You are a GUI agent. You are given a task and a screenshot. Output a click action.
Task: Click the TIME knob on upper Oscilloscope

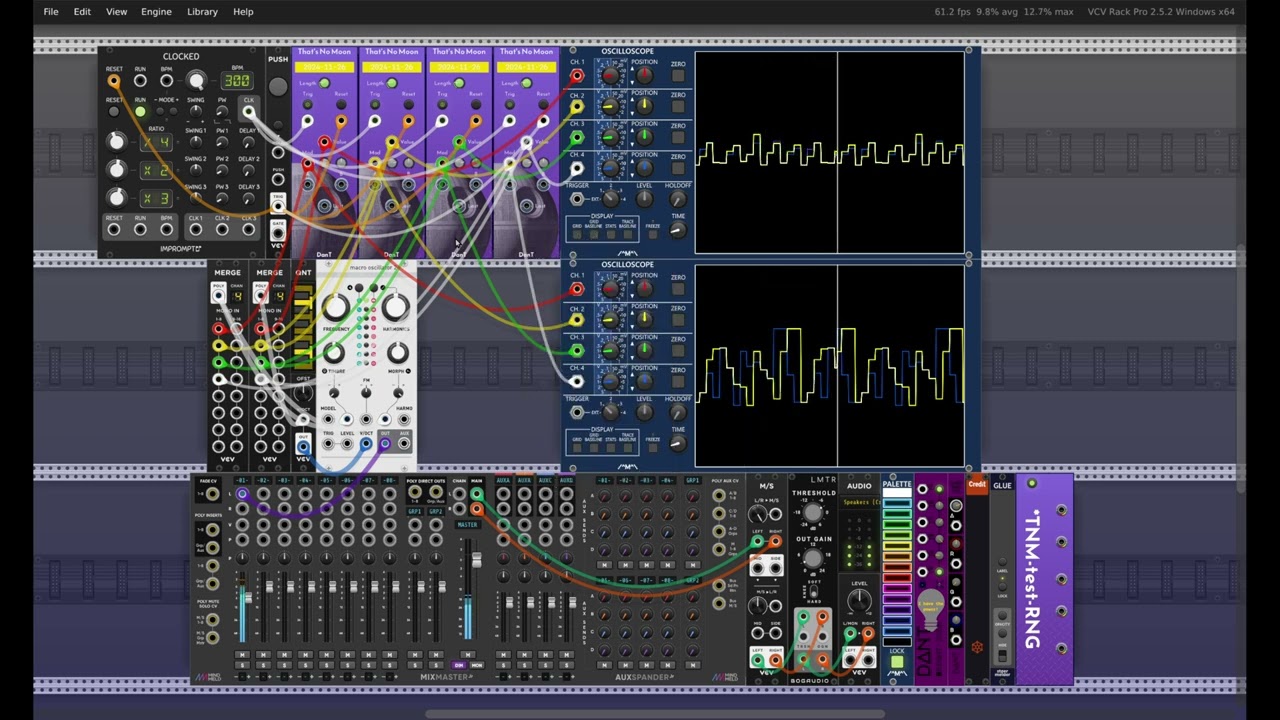point(678,231)
